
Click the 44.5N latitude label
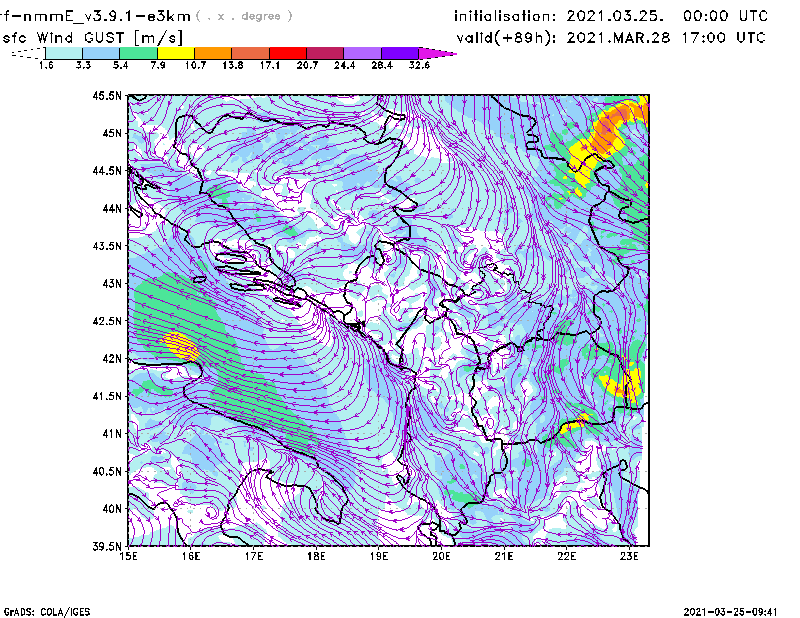pyautogui.click(x=107, y=171)
